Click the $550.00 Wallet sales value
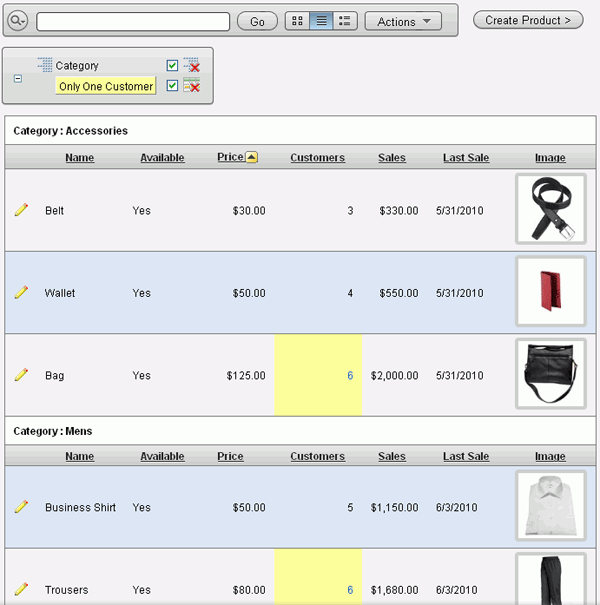Image resolution: width=600 pixels, height=605 pixels. 399,293
